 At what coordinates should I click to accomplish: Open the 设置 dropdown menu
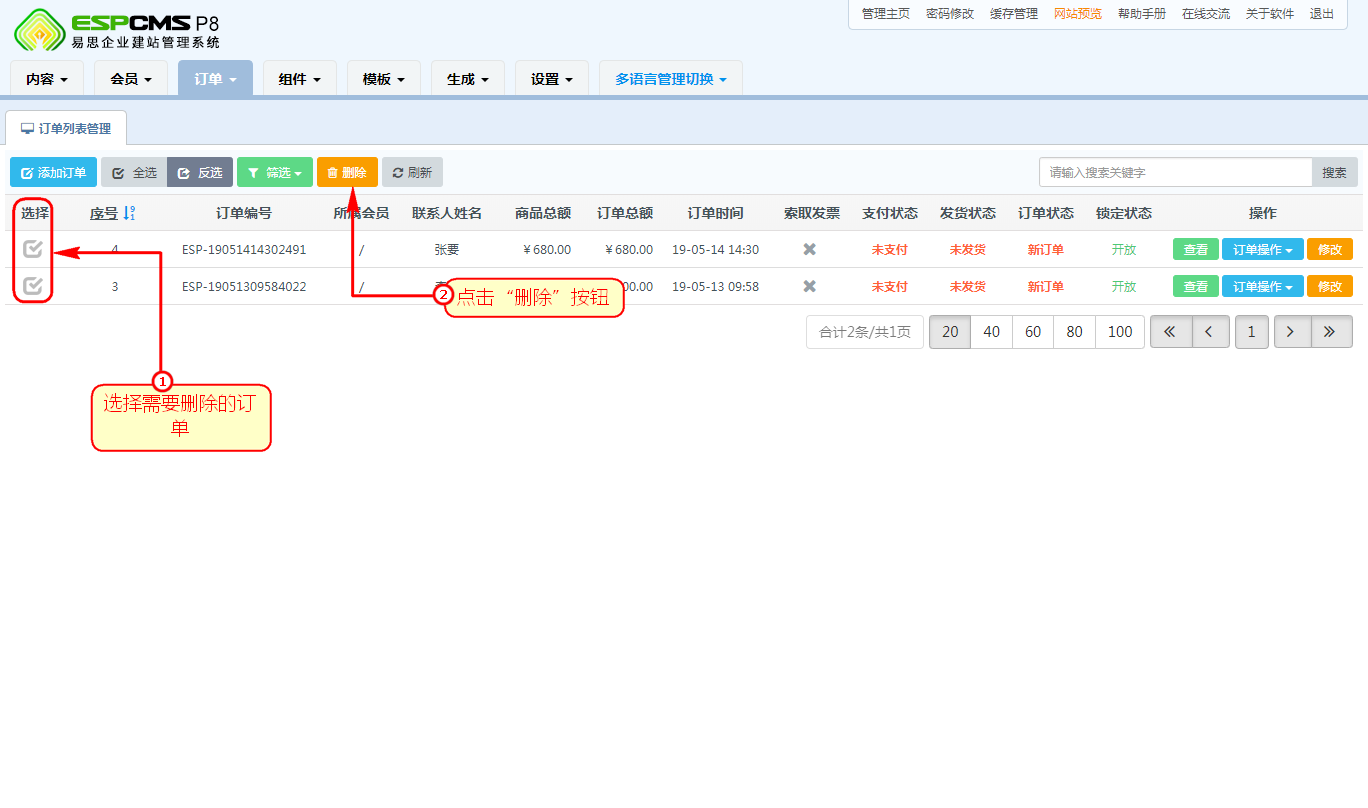tap(552, 79)
